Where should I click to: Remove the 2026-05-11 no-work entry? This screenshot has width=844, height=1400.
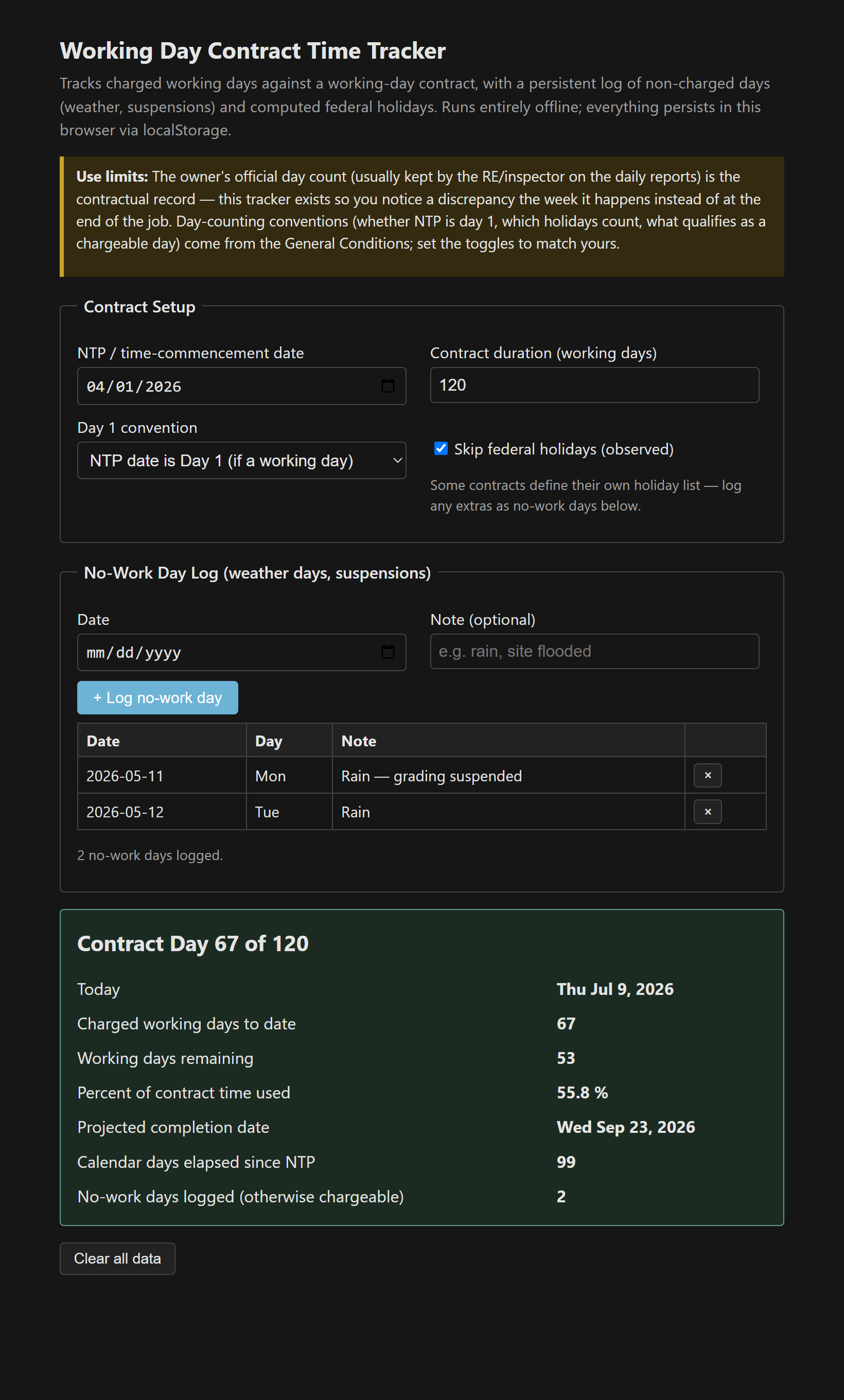click(x=708, y=776)
